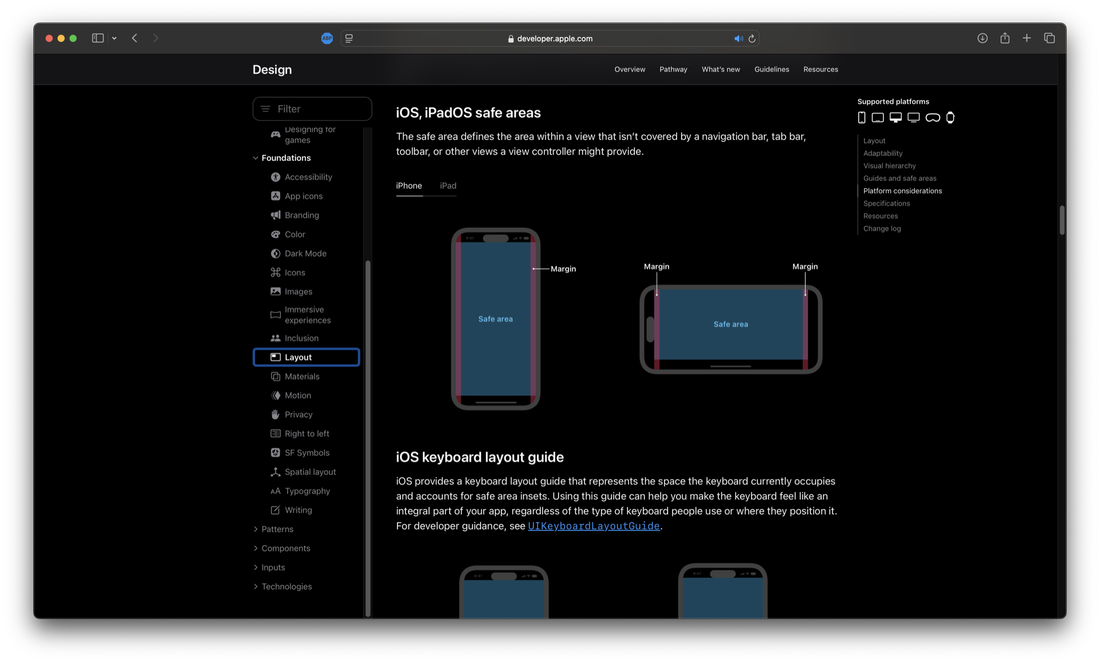Click the Immersive experiences icon
This screenshot has height=663, width=1100.
tap(276, 314)
